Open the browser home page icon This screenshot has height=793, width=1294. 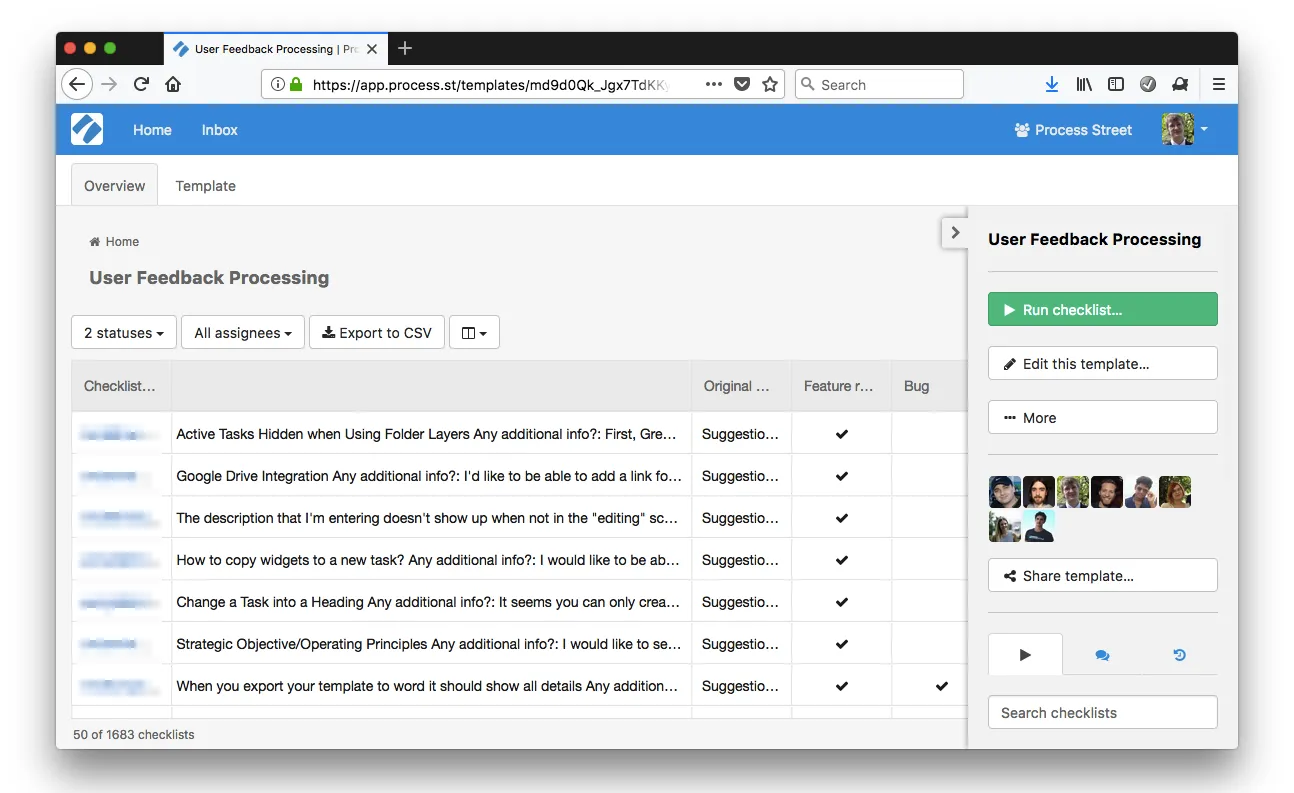pyautogui.click(x=173, y=84)
